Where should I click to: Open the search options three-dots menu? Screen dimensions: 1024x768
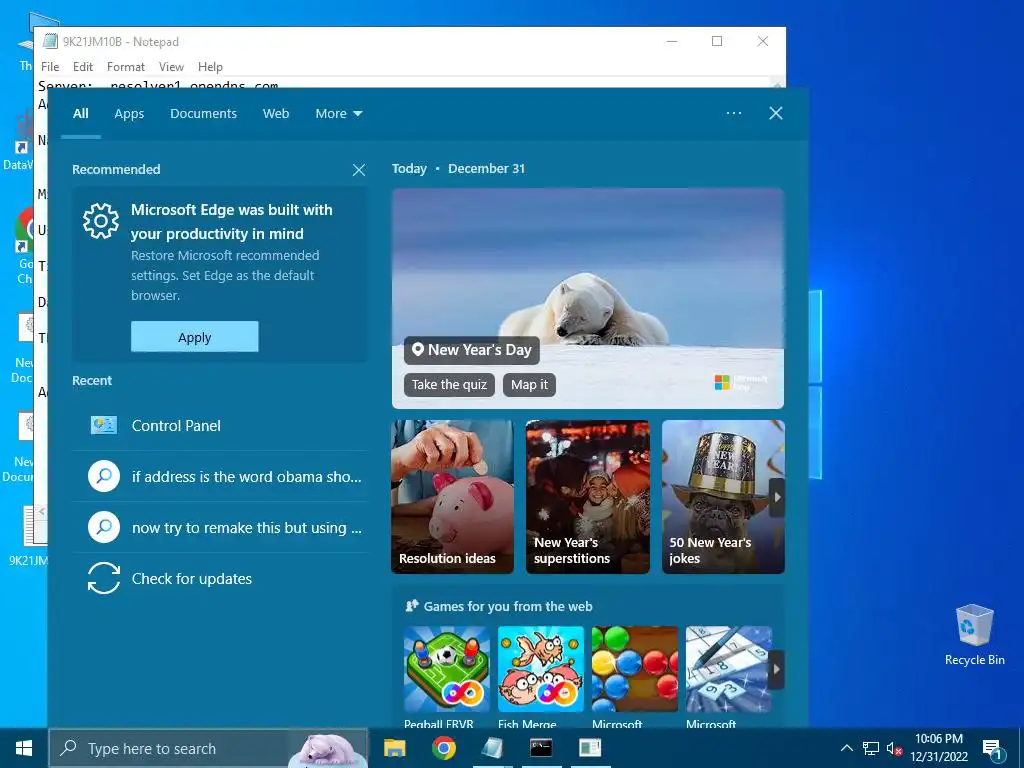(x=734, y=113)
